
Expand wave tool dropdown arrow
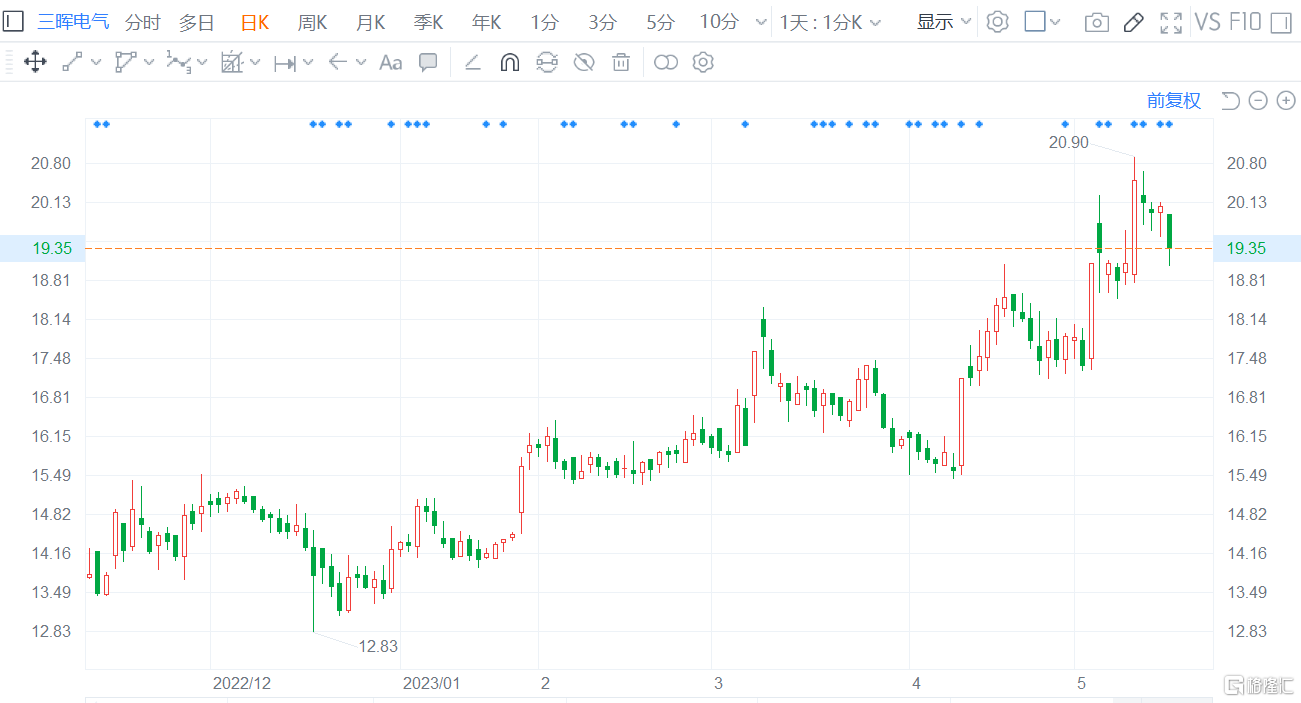[x=202, y=63]
